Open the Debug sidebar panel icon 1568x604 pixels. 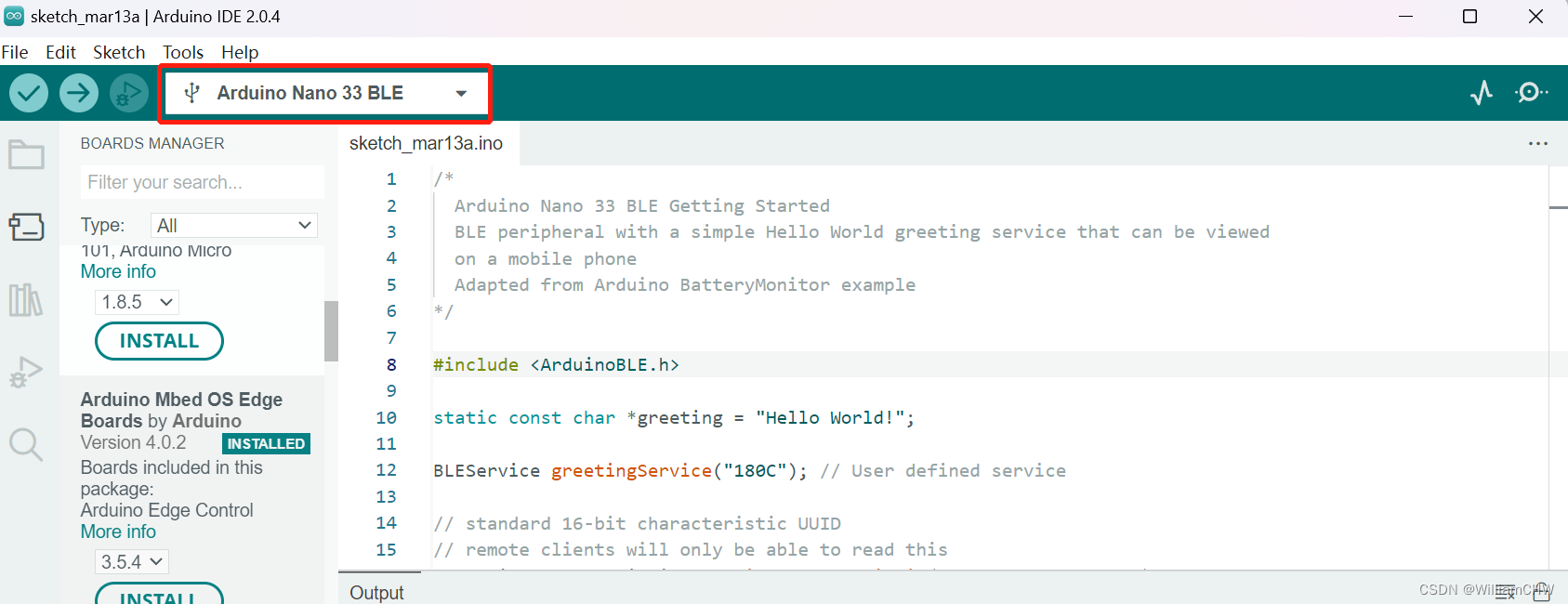click(26, 373)
